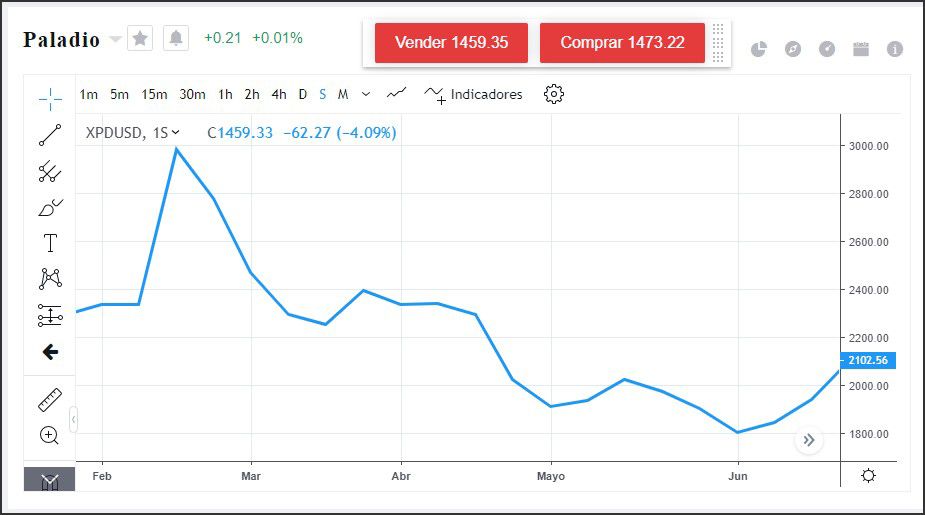Select the trend line drawing tool
Viewport: 925px width, 515px height.
pyautogui.click(x=50, y=135)
